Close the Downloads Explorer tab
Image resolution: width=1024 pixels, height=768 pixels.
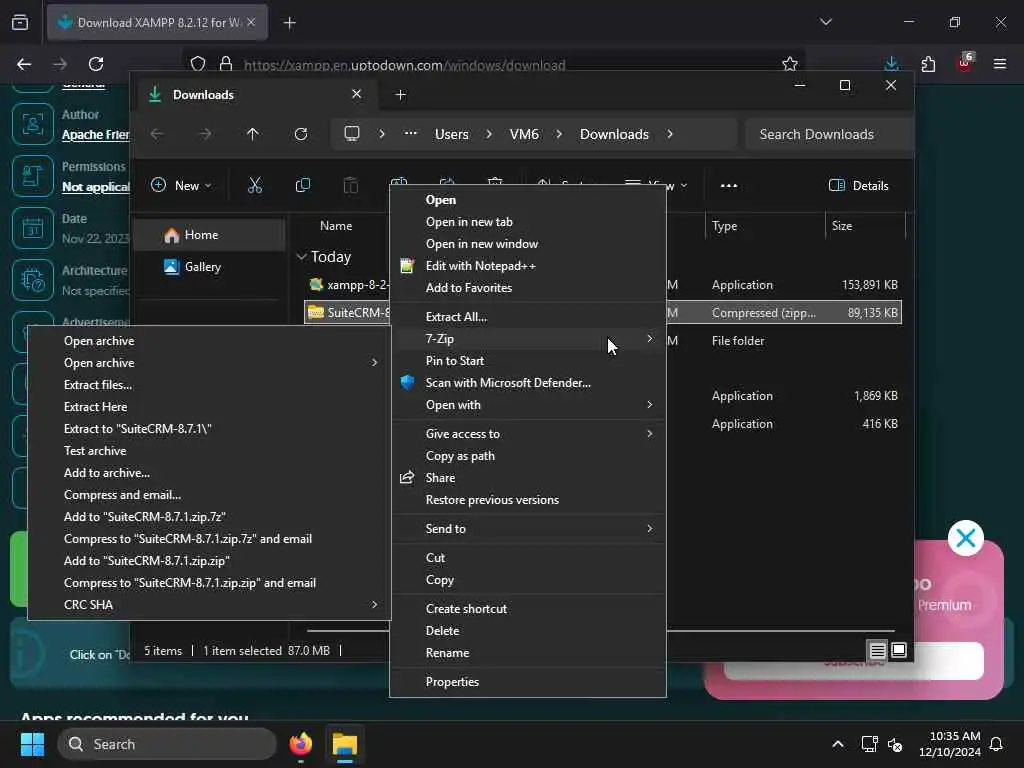357,94
